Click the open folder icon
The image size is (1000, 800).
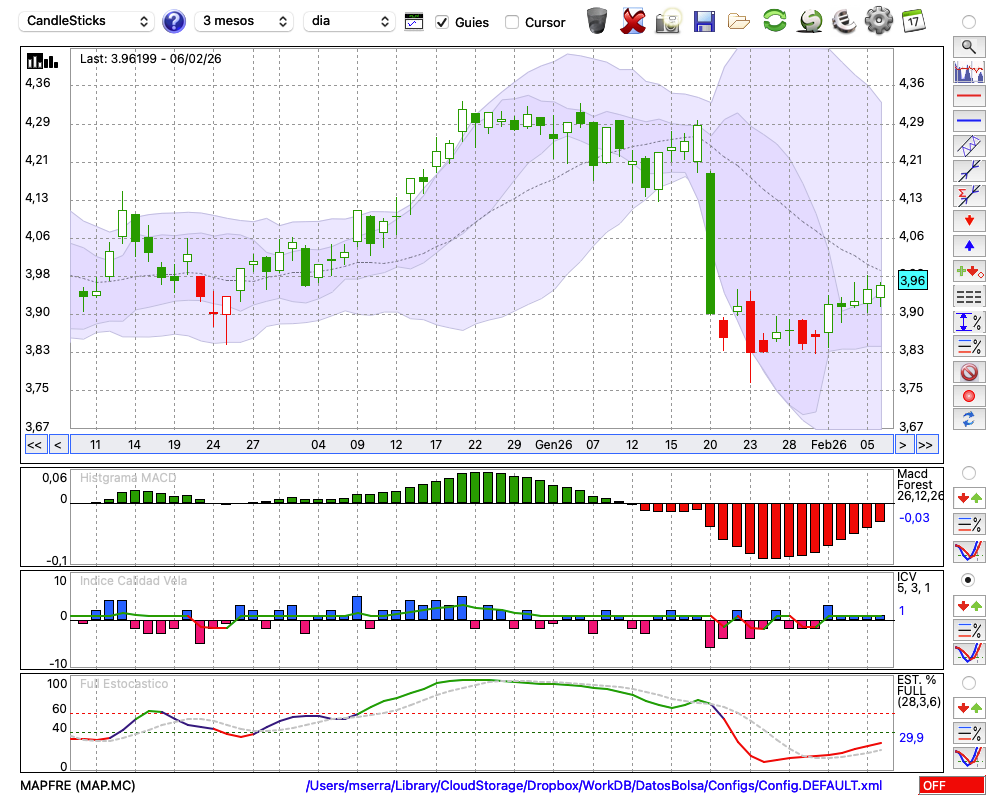pos(739,22)
